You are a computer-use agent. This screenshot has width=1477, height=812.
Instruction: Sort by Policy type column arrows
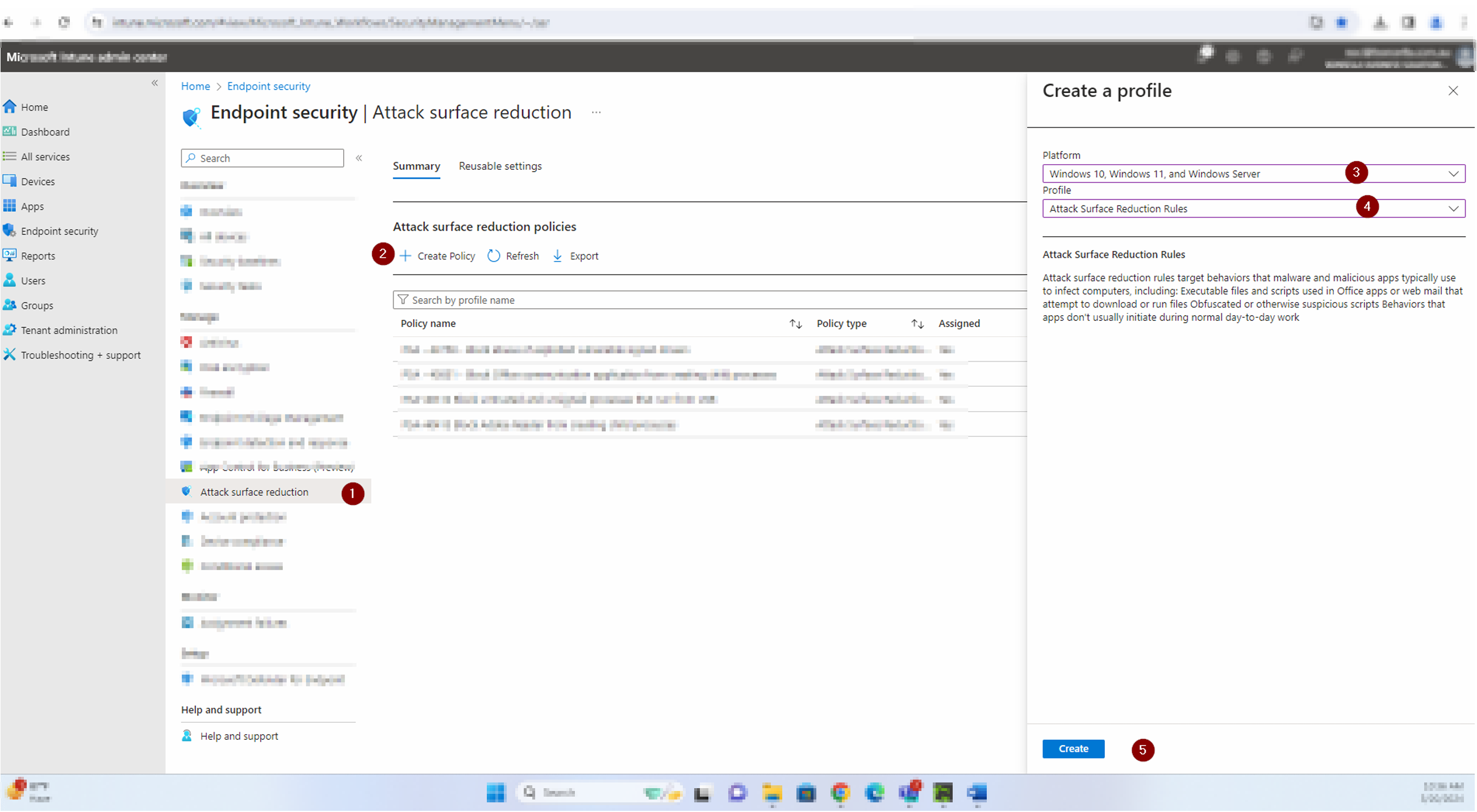coord(917,324)
